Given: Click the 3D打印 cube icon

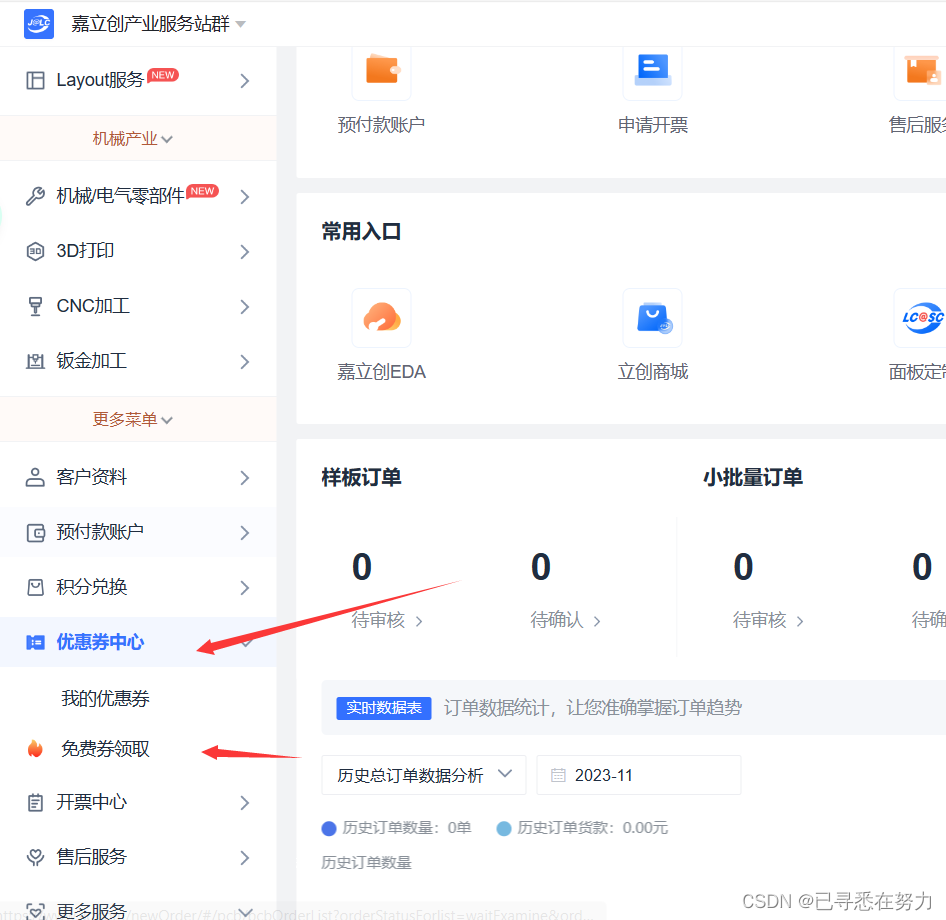Looking at the screenshot, I should [x=36, y=251].
